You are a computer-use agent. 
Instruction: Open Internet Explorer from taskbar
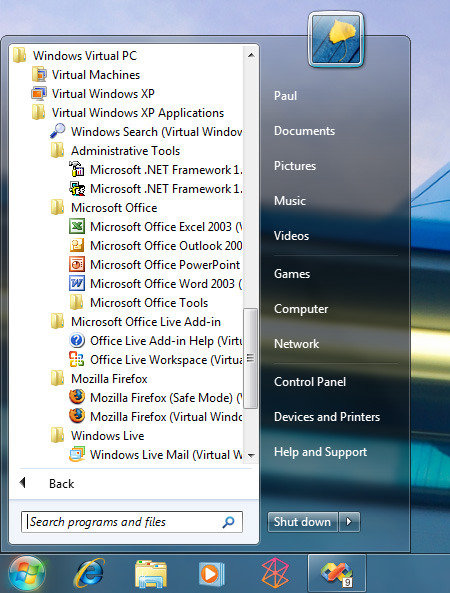click(x=89, y=573)
